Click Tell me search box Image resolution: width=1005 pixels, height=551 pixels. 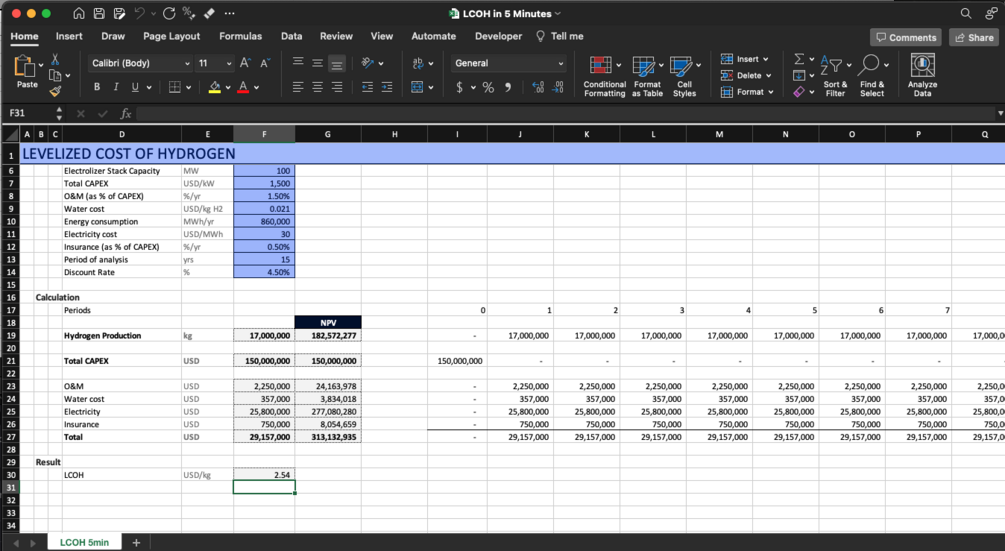(560, 37)
